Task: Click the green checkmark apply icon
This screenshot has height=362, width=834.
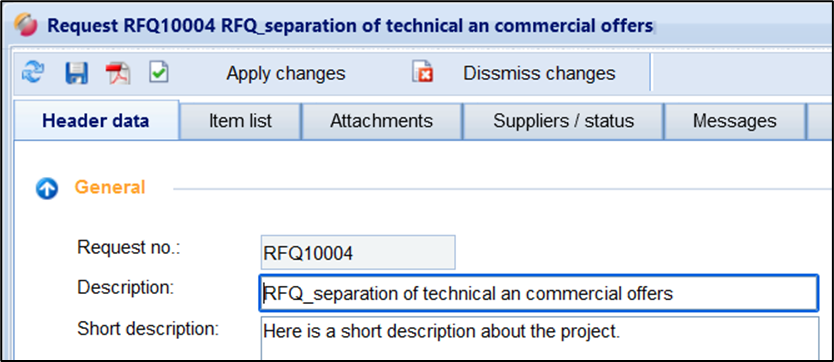Action: [159, 72]
